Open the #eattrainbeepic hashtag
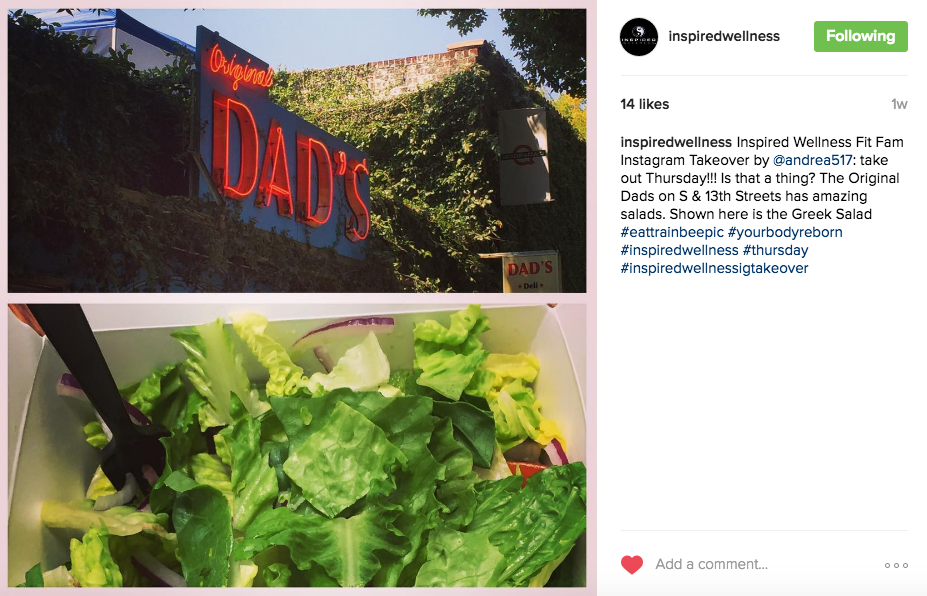 tap(672, 232)
